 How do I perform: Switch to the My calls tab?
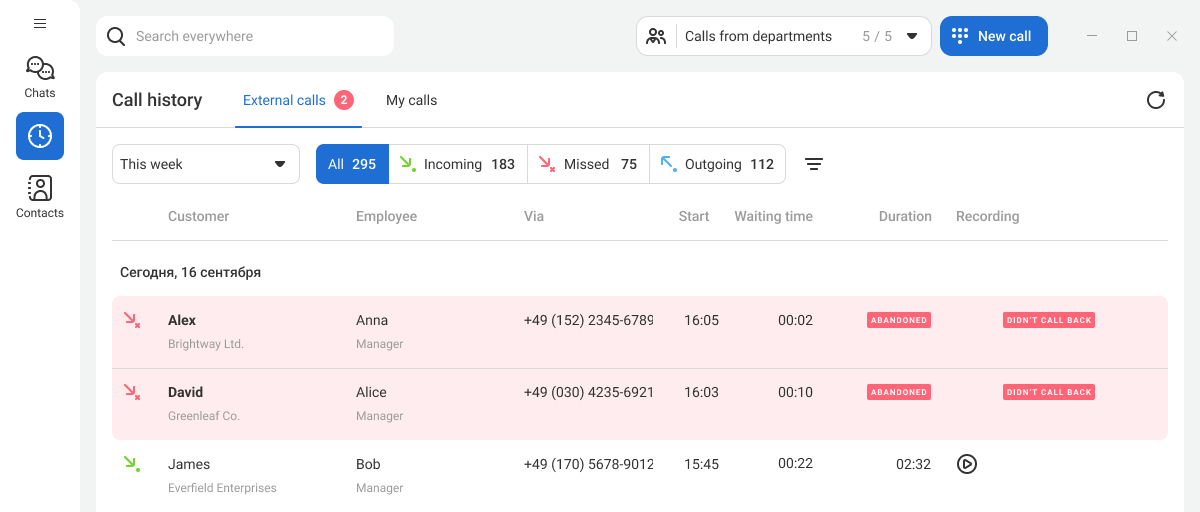[x=411, y=100]
